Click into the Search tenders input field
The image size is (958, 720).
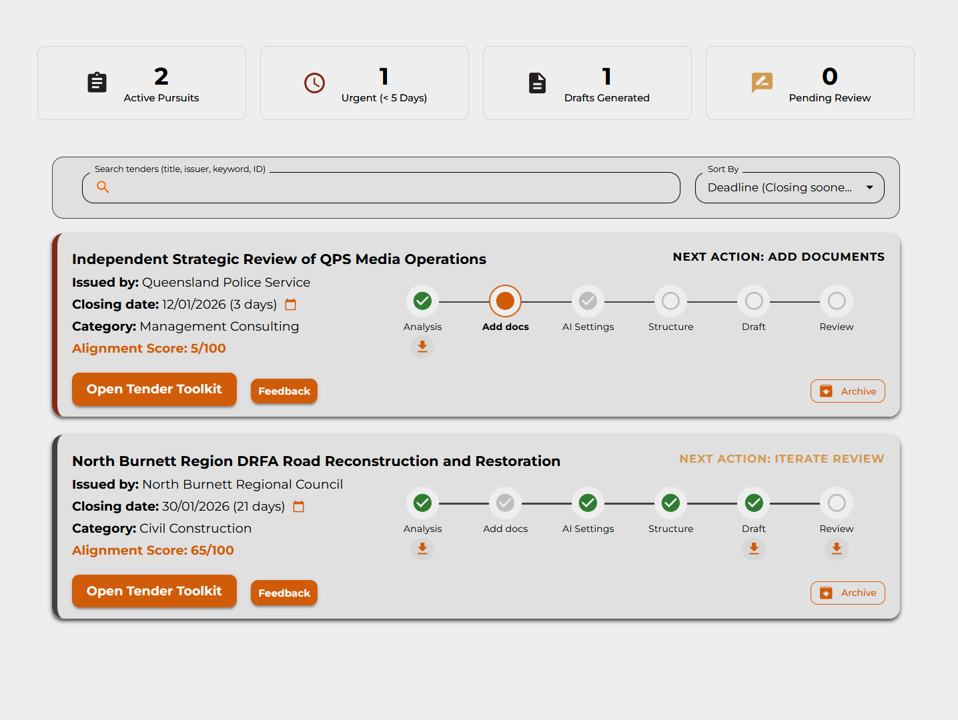pyautogui.click(x=390, y=188)
